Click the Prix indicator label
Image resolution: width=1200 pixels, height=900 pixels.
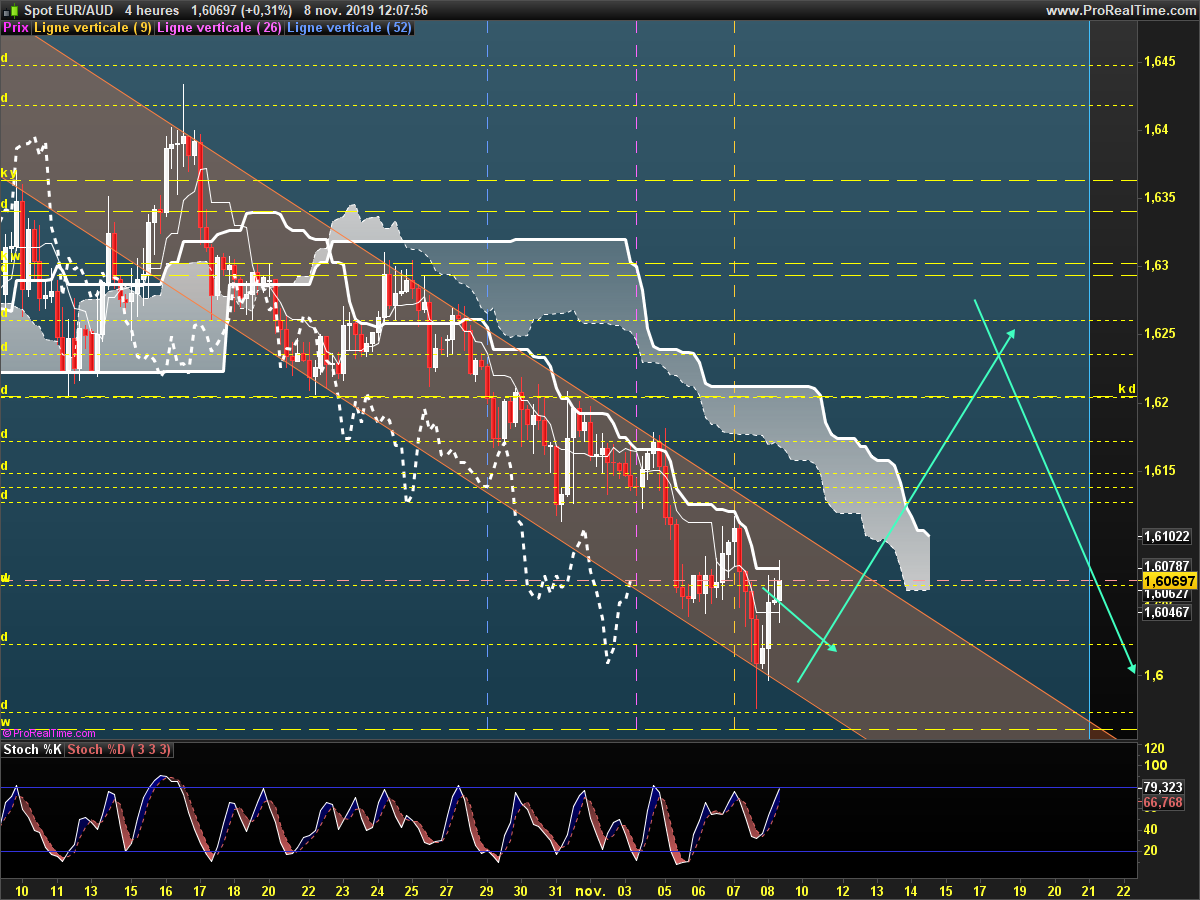tap(16, 28)
